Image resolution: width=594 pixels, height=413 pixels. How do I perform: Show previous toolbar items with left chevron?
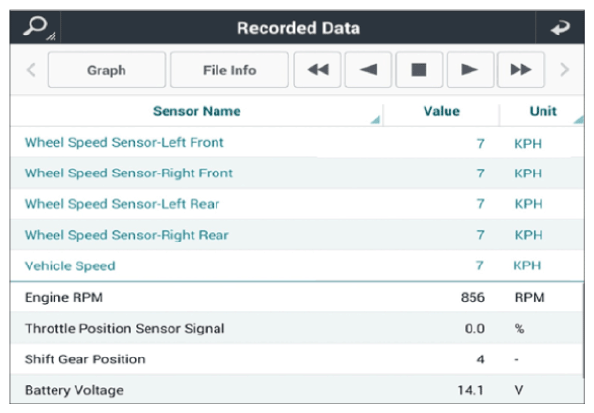pyautogui.click(x=31, y=70)
